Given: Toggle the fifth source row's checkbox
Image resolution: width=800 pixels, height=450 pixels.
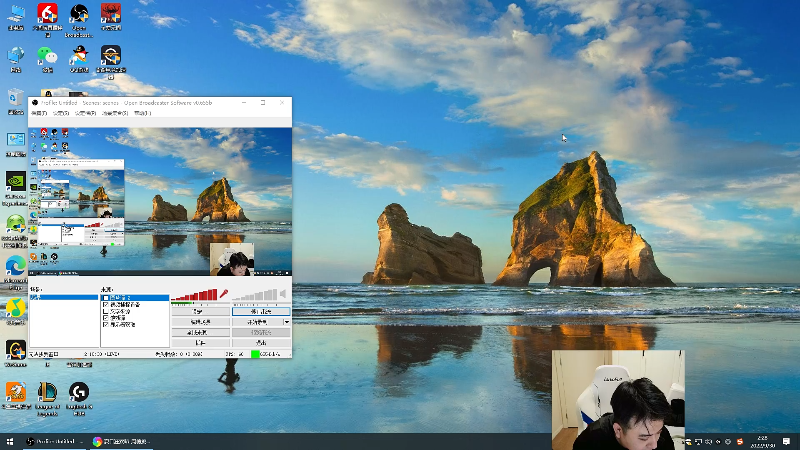Looking at the screenshot, I should [x=106, y=324].
